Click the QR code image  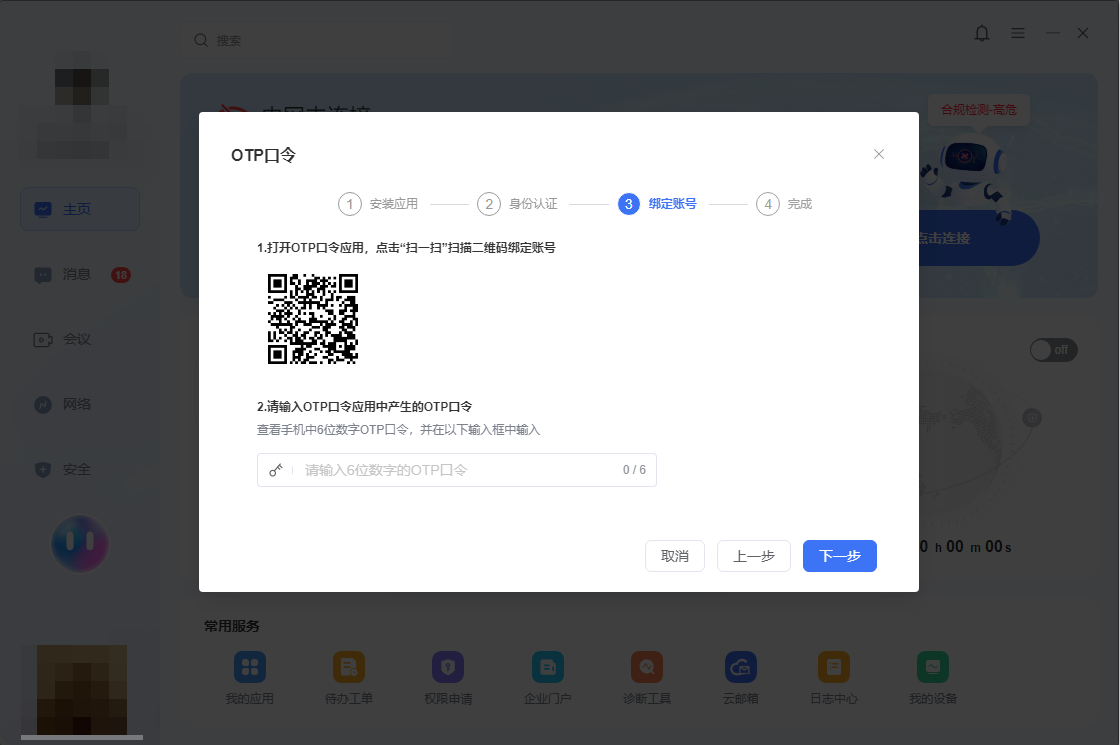click(x=313, y=319)
